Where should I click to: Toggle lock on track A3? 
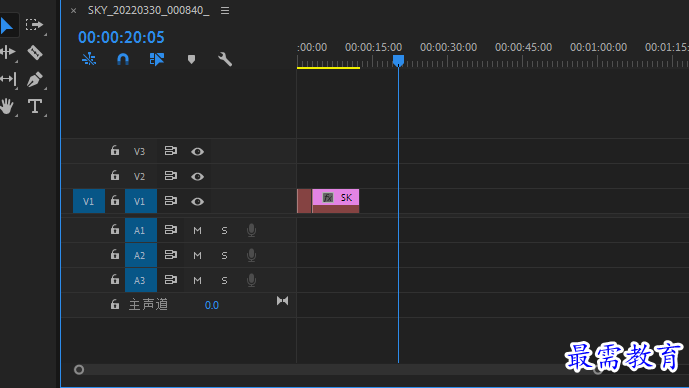(115, 279)
